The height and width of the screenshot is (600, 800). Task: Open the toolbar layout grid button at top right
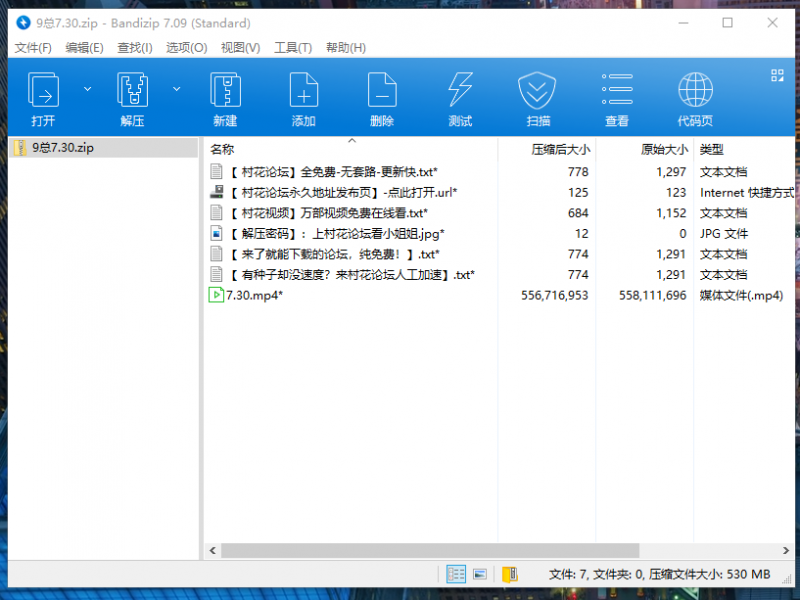pyautogui.click(x=777, y=76)
